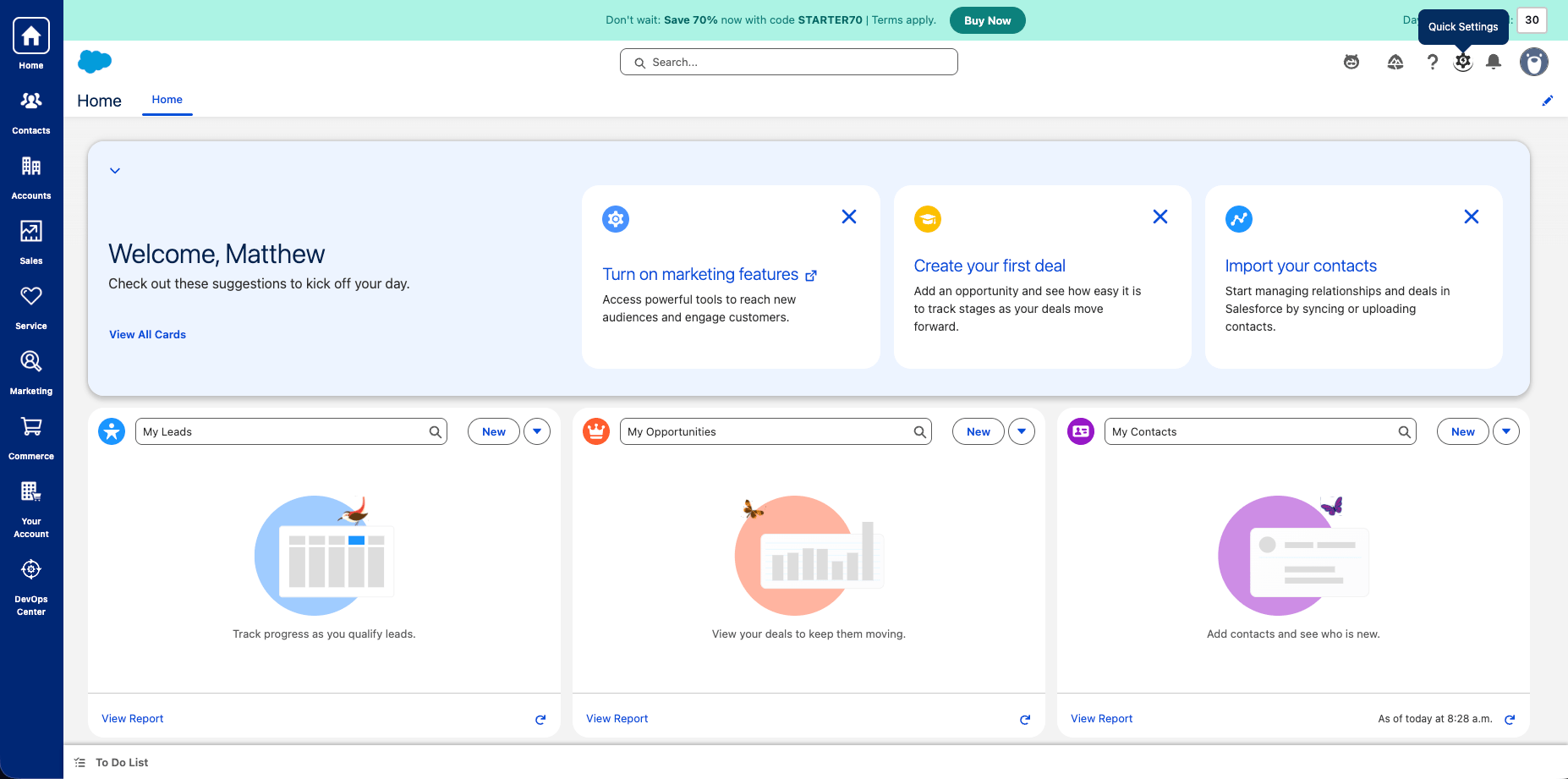The image size is (1568, 779).
Task: Open the My Contacts list view selector
Action: [x=1260, y=431]
